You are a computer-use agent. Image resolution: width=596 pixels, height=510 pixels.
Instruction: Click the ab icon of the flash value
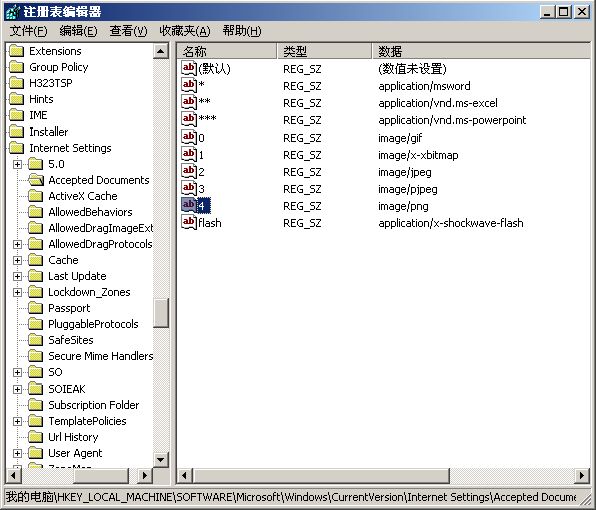coord(189,222)
